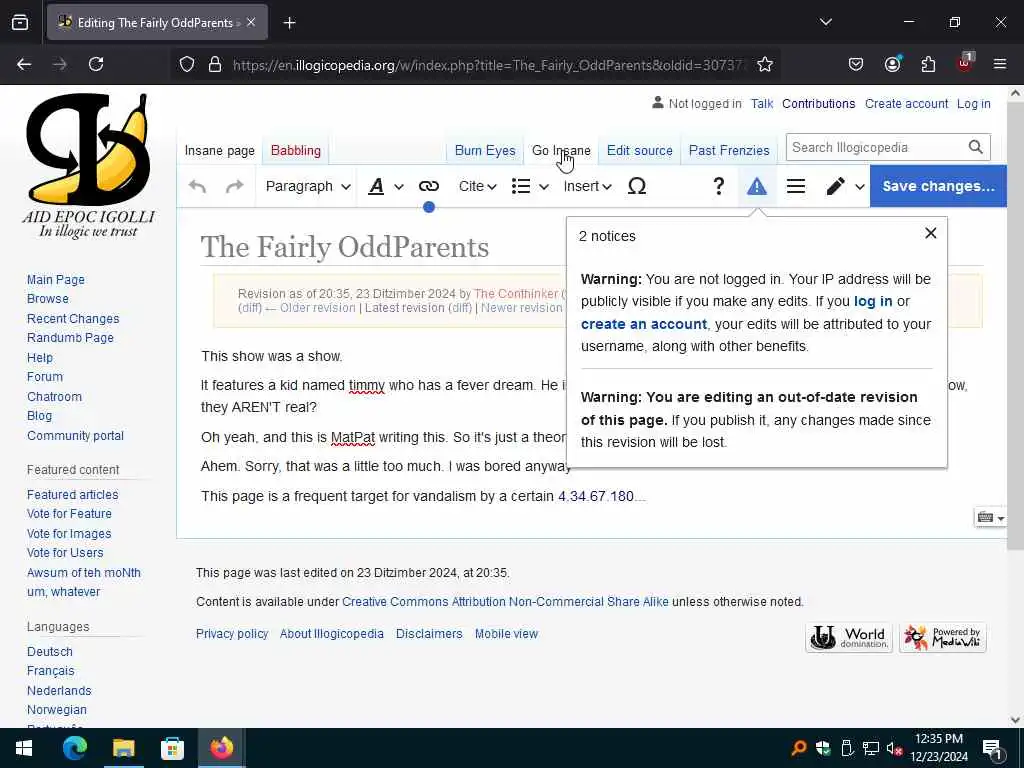Viewport: 1024px width, 768px height.
Task: Click the Powered by MediaWiki badge
Action: click(943, 637)
